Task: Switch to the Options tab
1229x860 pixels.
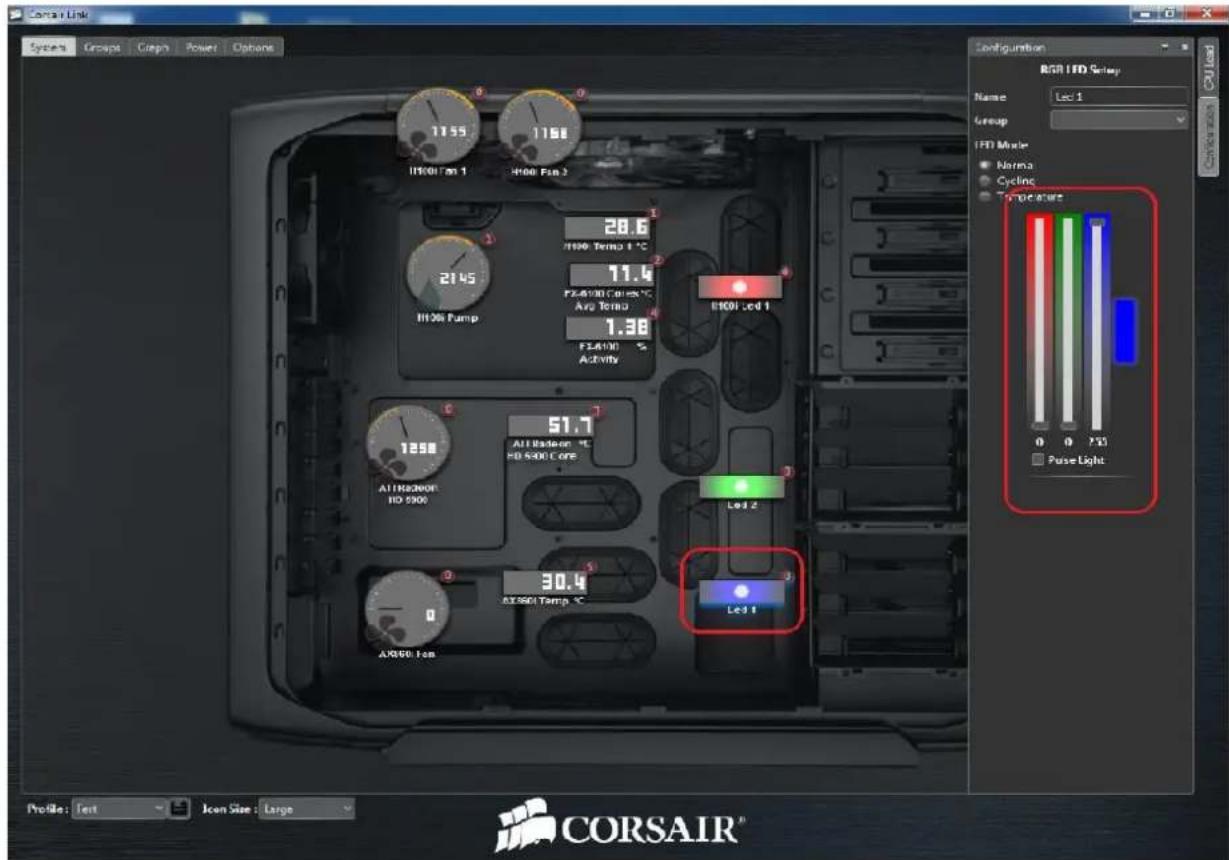Action: point(254,48)
